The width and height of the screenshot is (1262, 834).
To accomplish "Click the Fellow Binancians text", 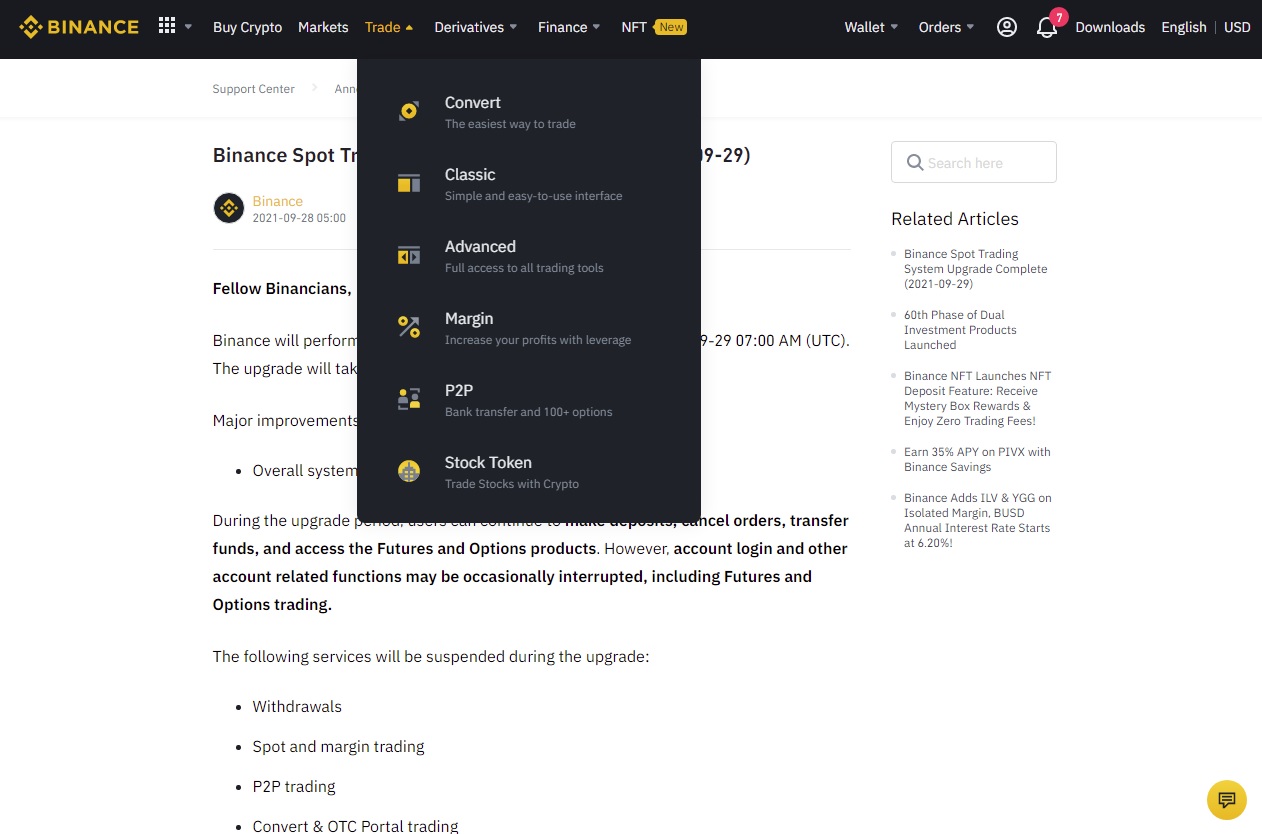I will pyautogui.click(x=282, y=289).
